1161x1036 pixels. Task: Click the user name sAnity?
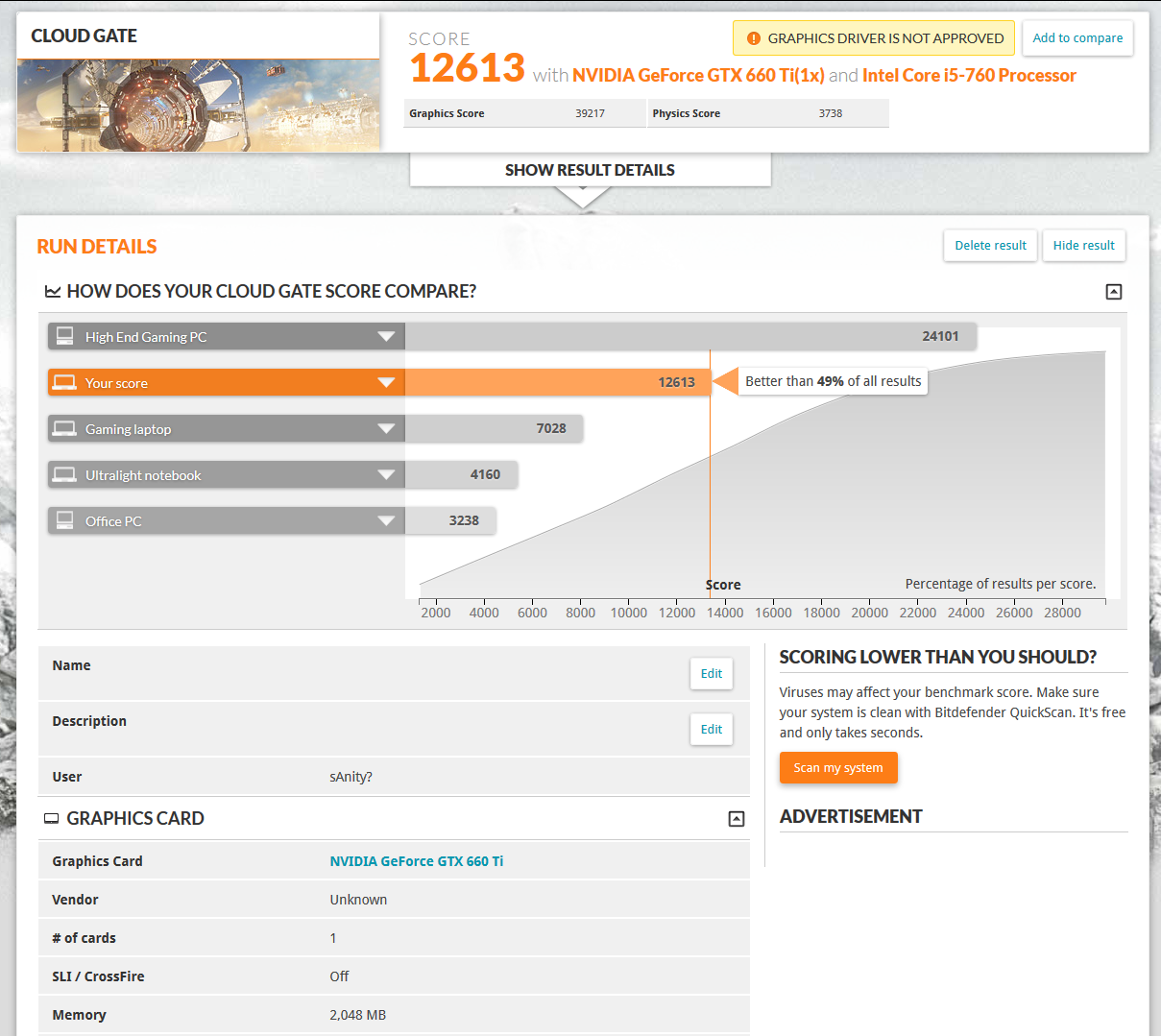pos(351,777)
